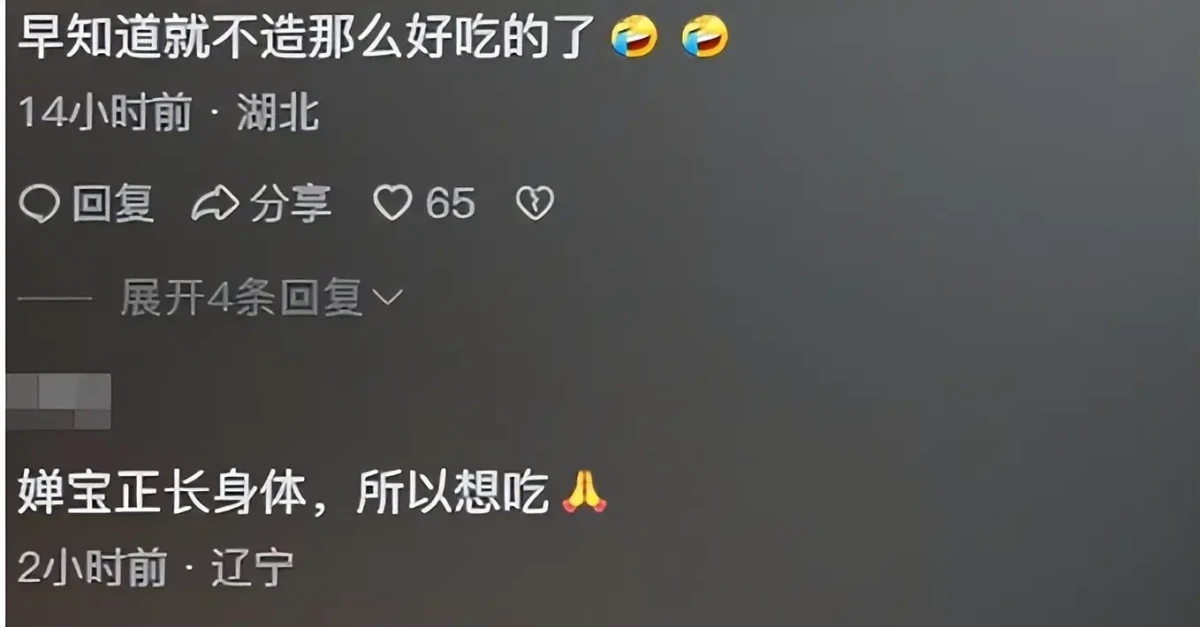
Task: Click the first laughing-crying emoji
Action: [636, 38]
